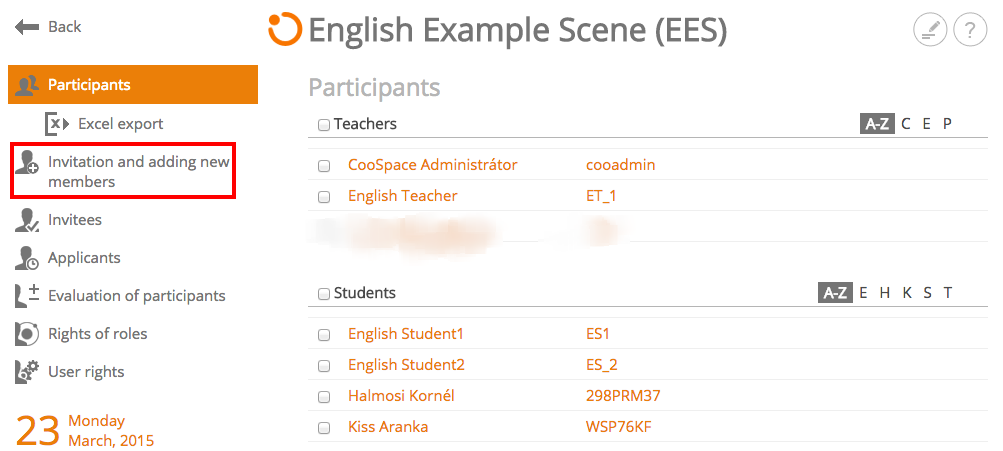
Task: Click the User rights gear icon
Action: (26, 372)
